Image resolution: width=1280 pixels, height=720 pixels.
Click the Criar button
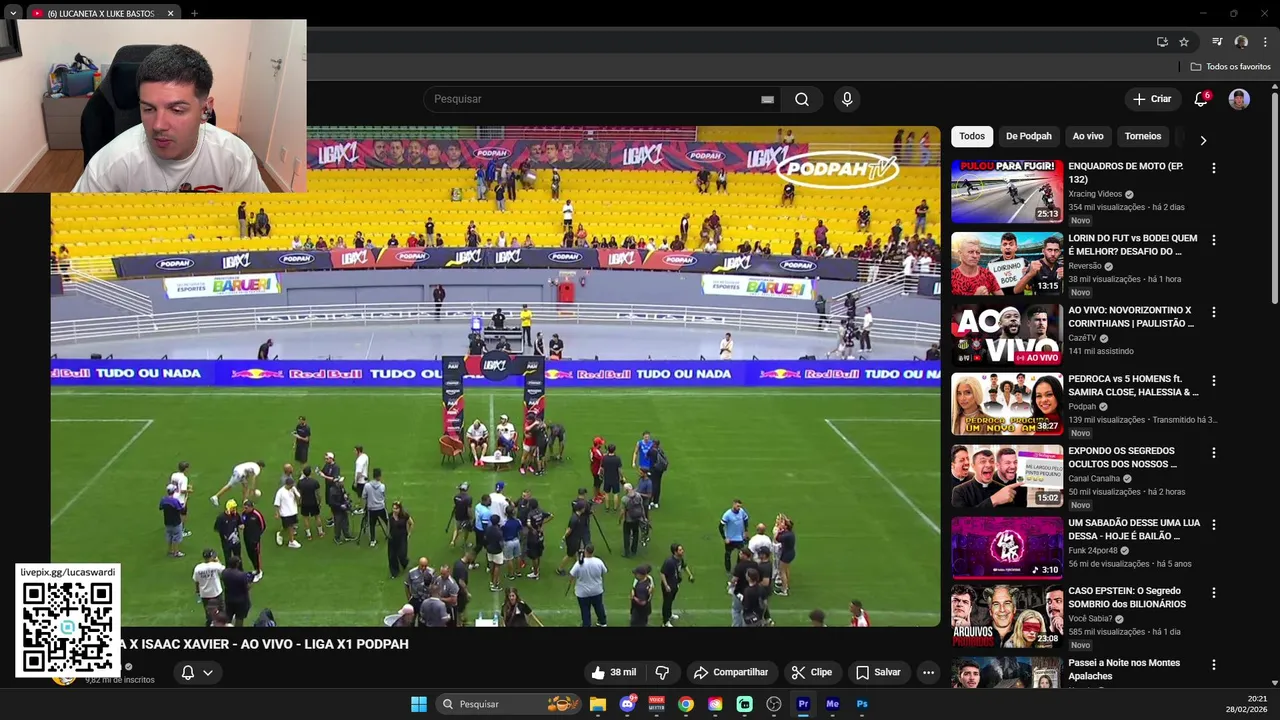pyautogui.click(x=1152, y=99)
